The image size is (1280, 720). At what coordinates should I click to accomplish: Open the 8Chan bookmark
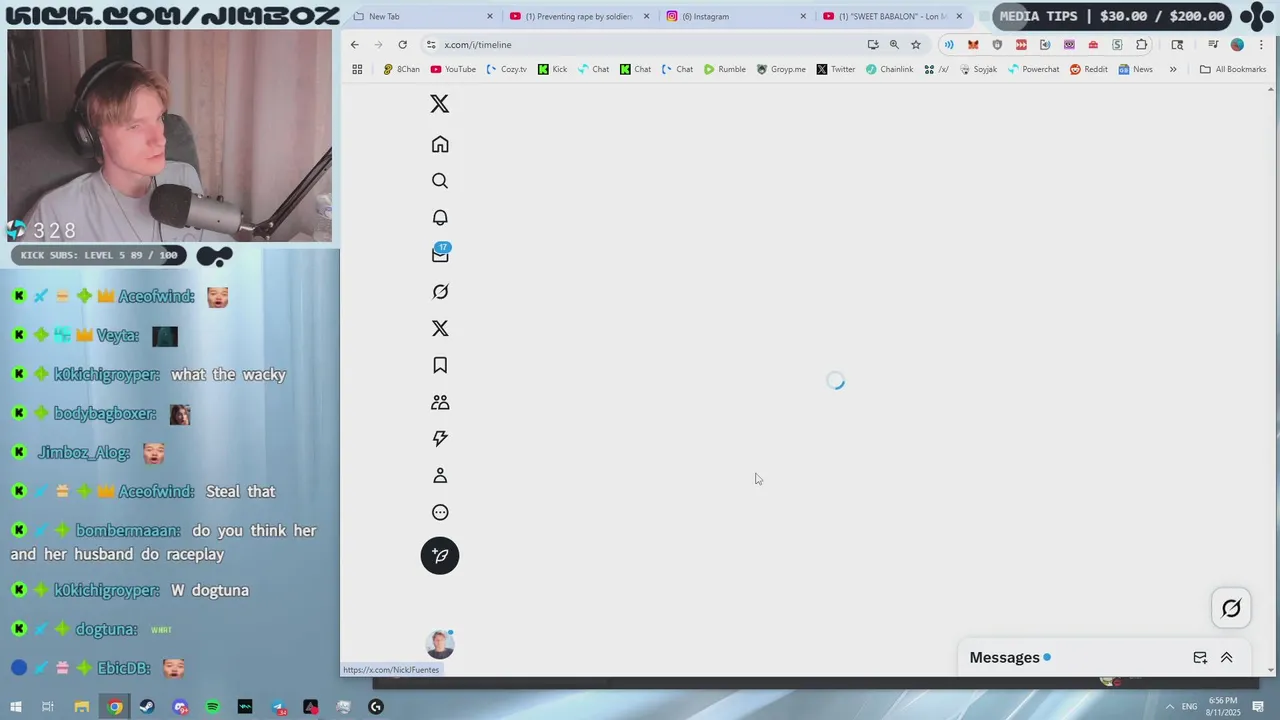point(401,69)
